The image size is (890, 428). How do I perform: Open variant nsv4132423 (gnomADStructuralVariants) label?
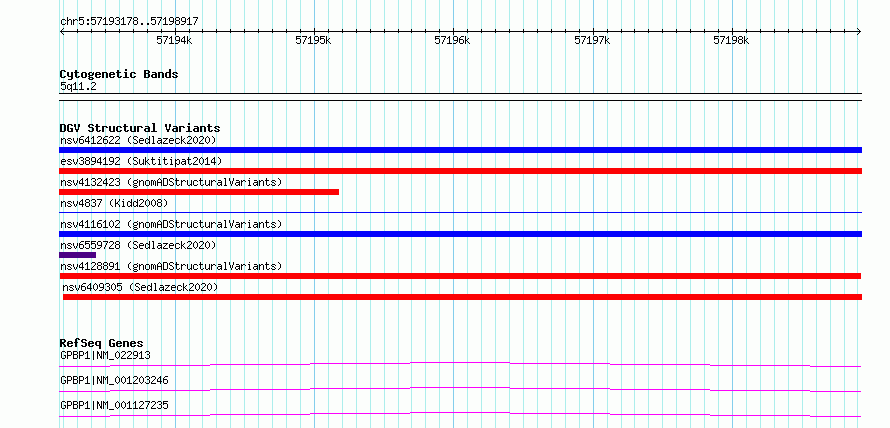pyautogui.click(x=171, y=182)
